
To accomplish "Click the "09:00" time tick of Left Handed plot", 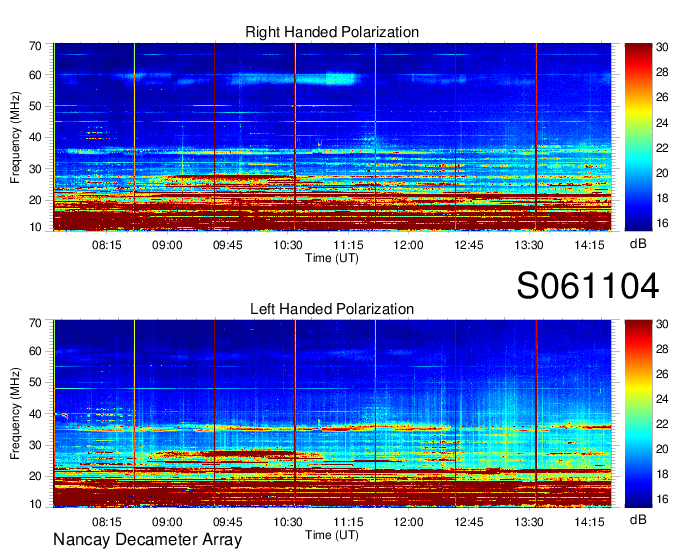I will (167, 522).
